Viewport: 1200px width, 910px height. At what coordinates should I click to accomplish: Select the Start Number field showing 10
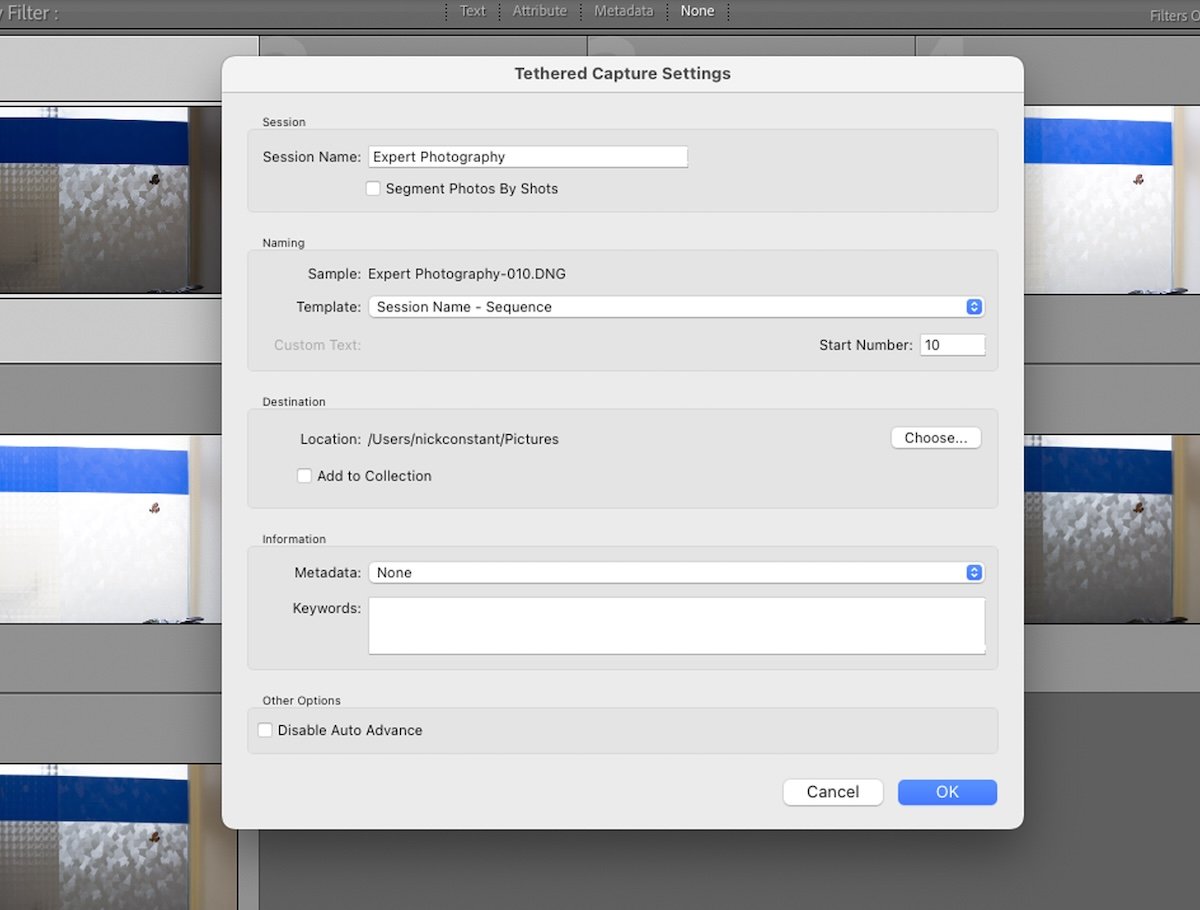[952, 344]
